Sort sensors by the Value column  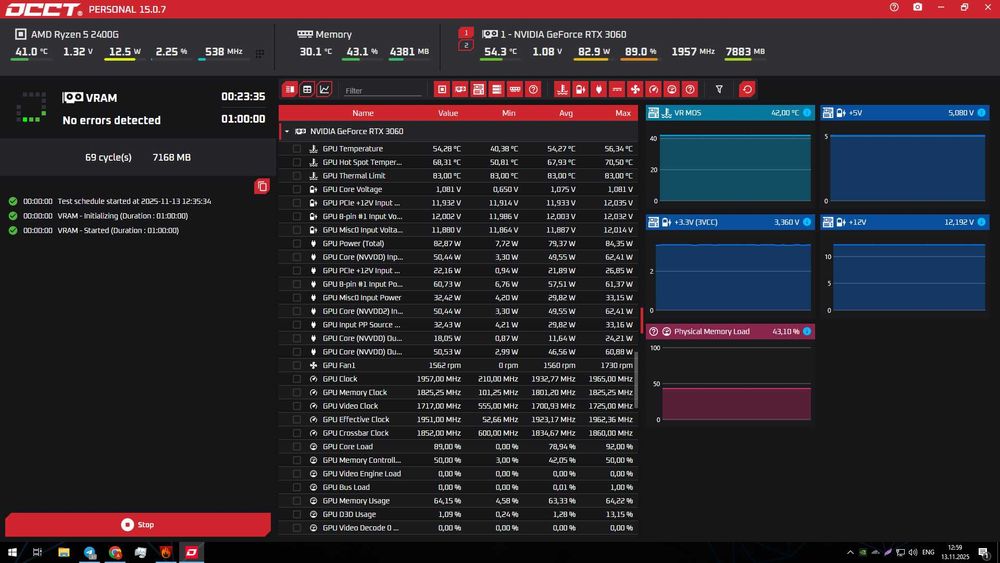coord(448,113)
